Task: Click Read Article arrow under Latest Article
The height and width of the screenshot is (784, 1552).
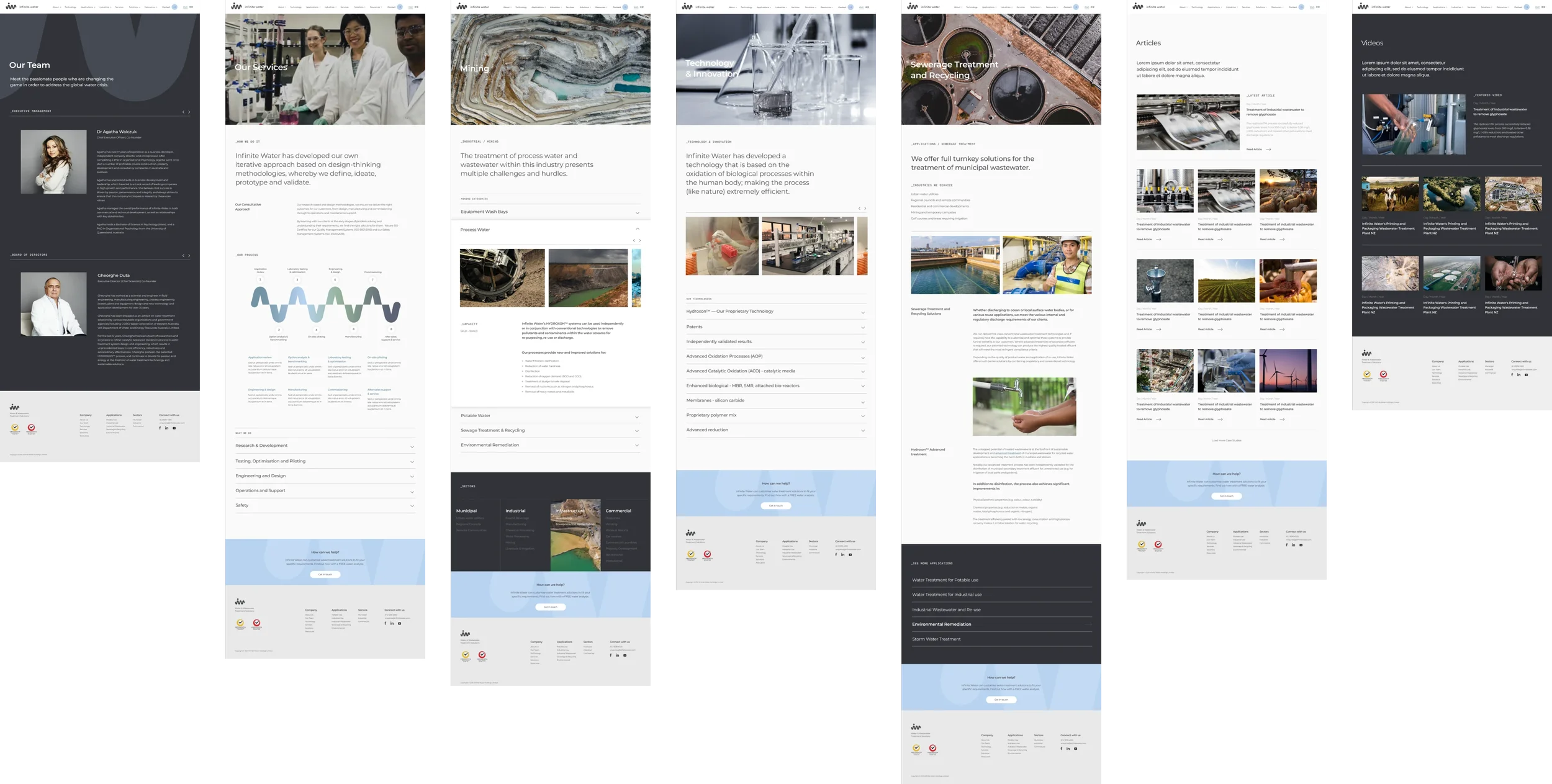Action: click(1268, 150)
